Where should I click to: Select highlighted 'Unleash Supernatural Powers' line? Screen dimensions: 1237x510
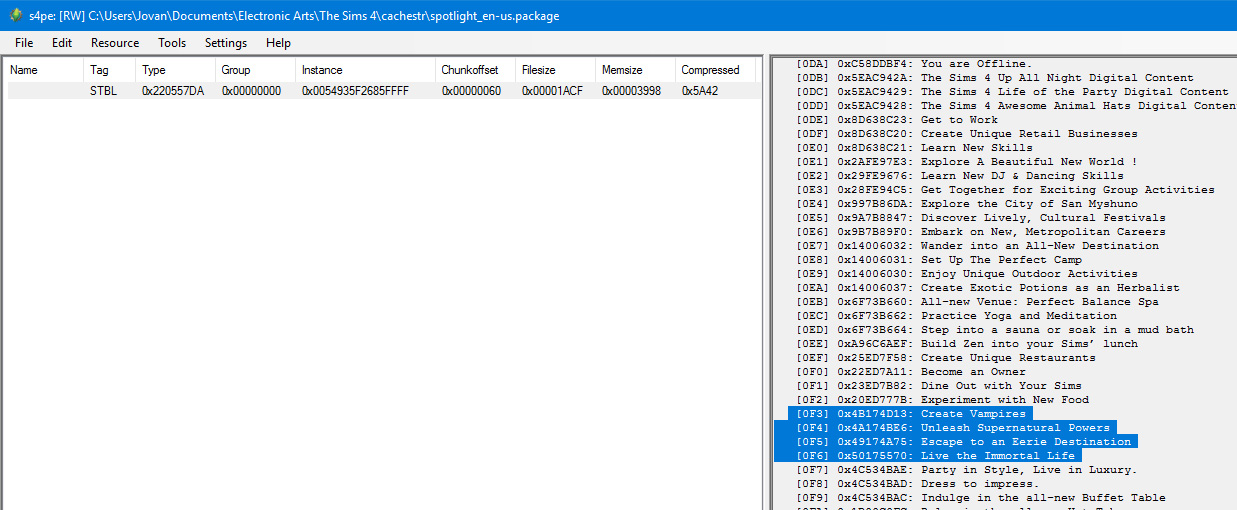pos(953,428)
